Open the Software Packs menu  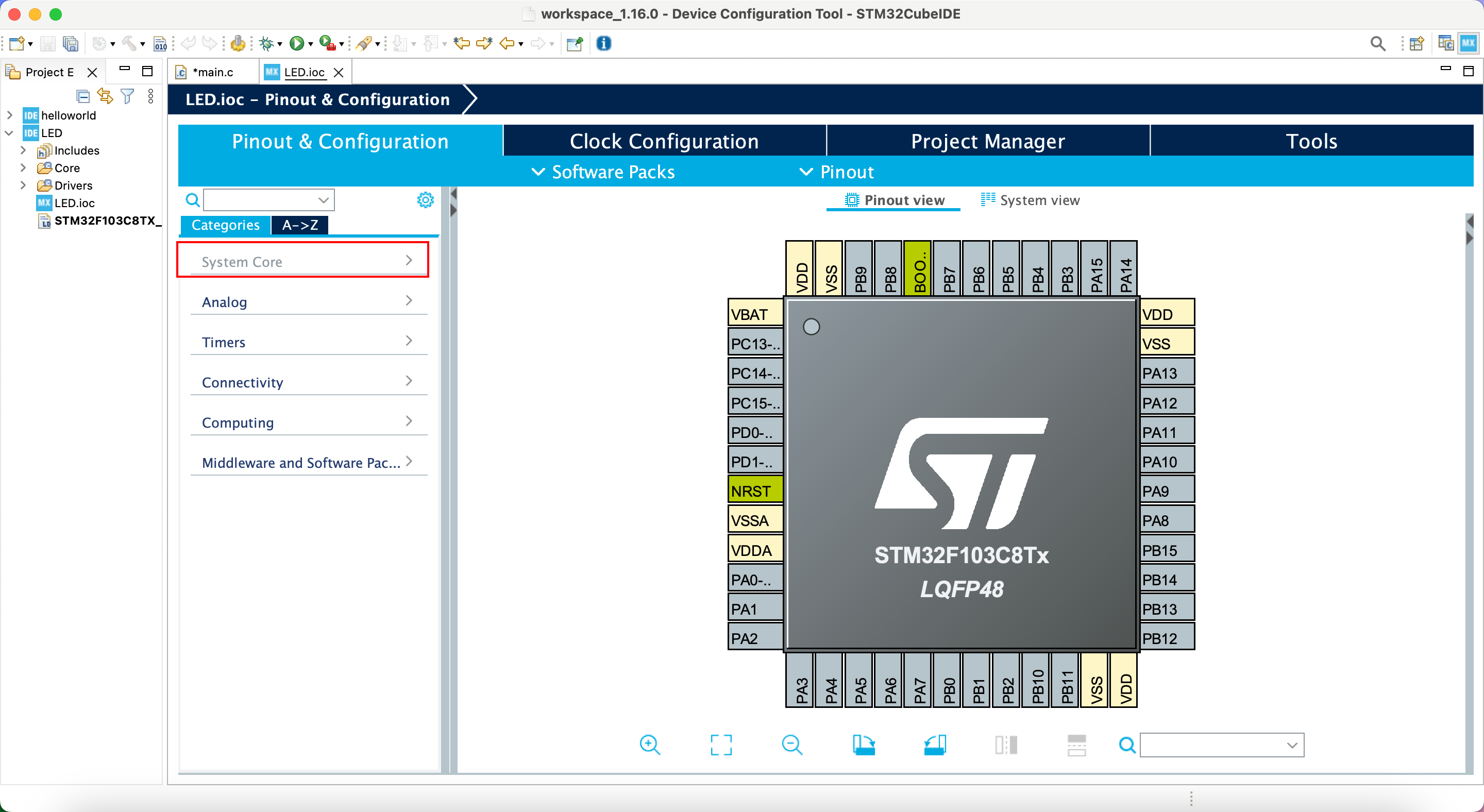click(x=604, y=172)
